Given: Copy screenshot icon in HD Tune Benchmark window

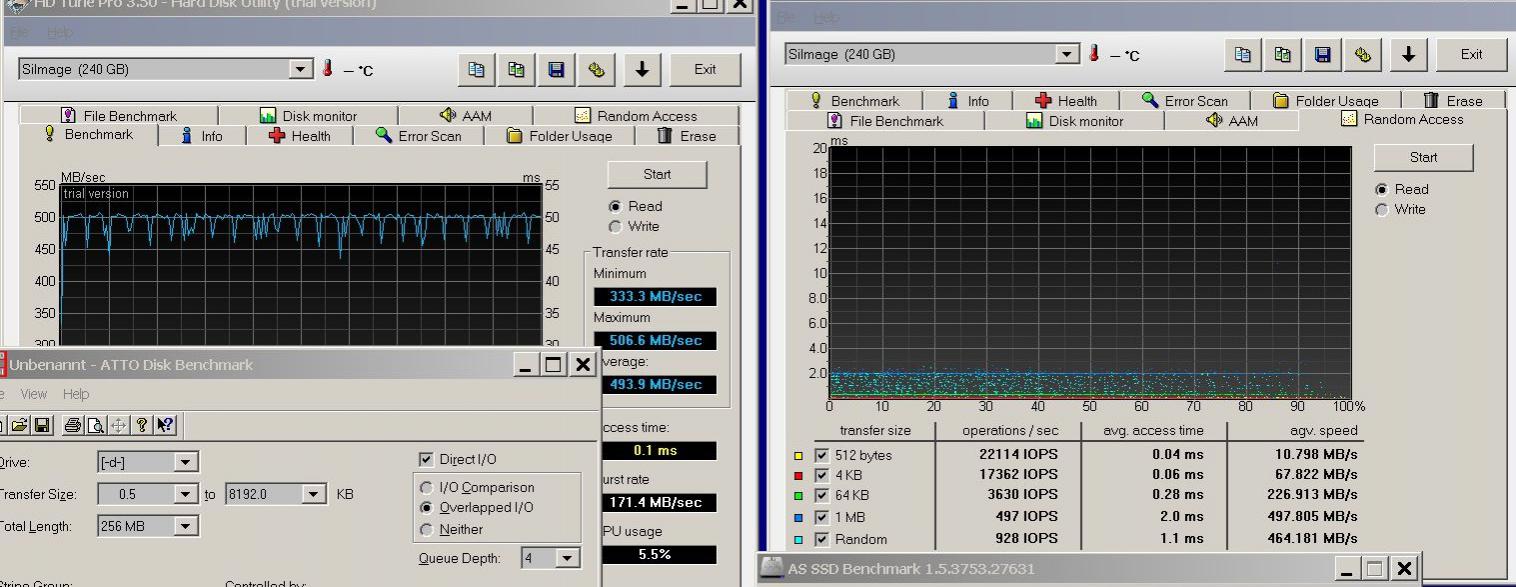Looking at the screenshot, I should point(516,69).
